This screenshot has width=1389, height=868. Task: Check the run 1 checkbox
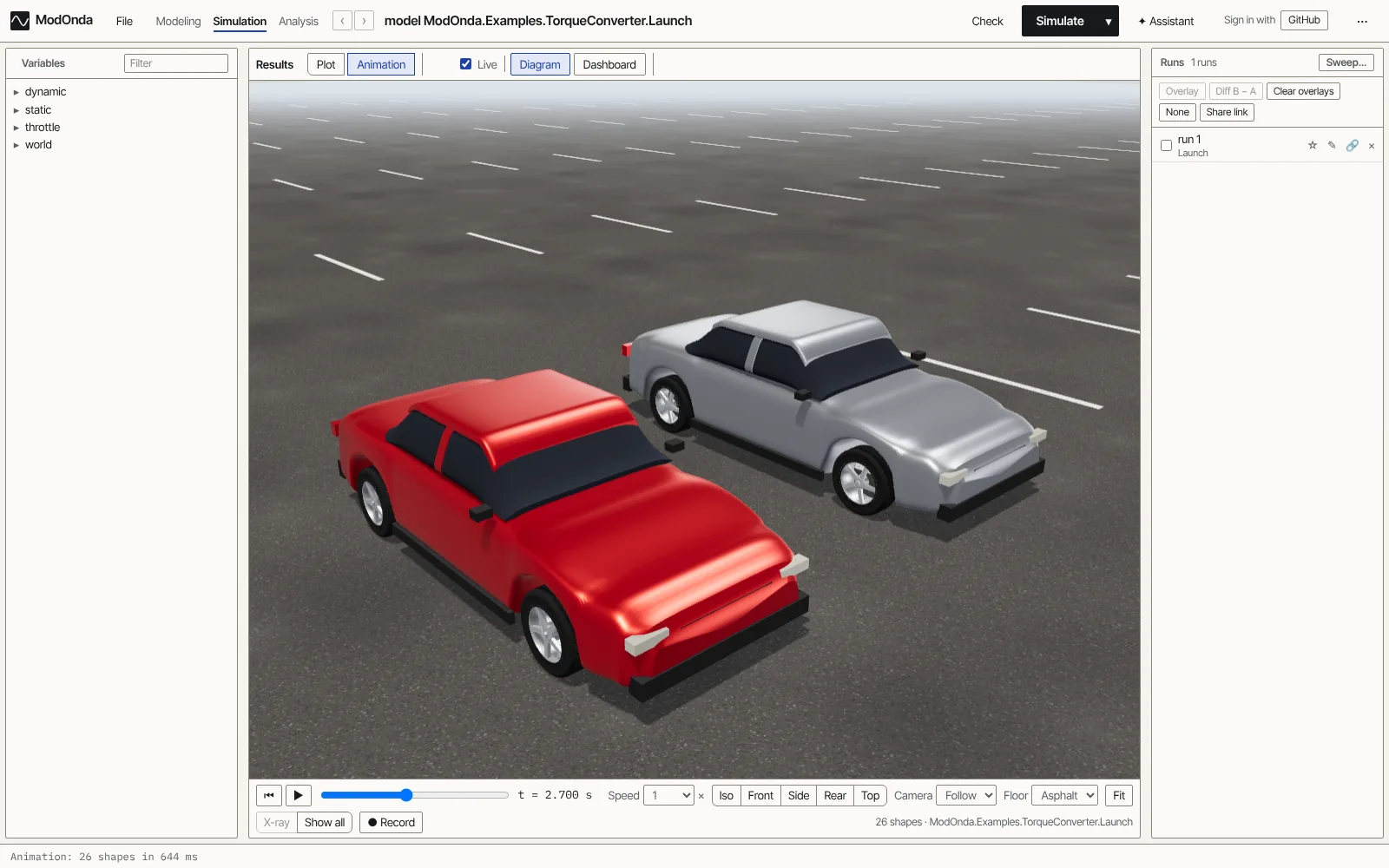click(1166, 145)
